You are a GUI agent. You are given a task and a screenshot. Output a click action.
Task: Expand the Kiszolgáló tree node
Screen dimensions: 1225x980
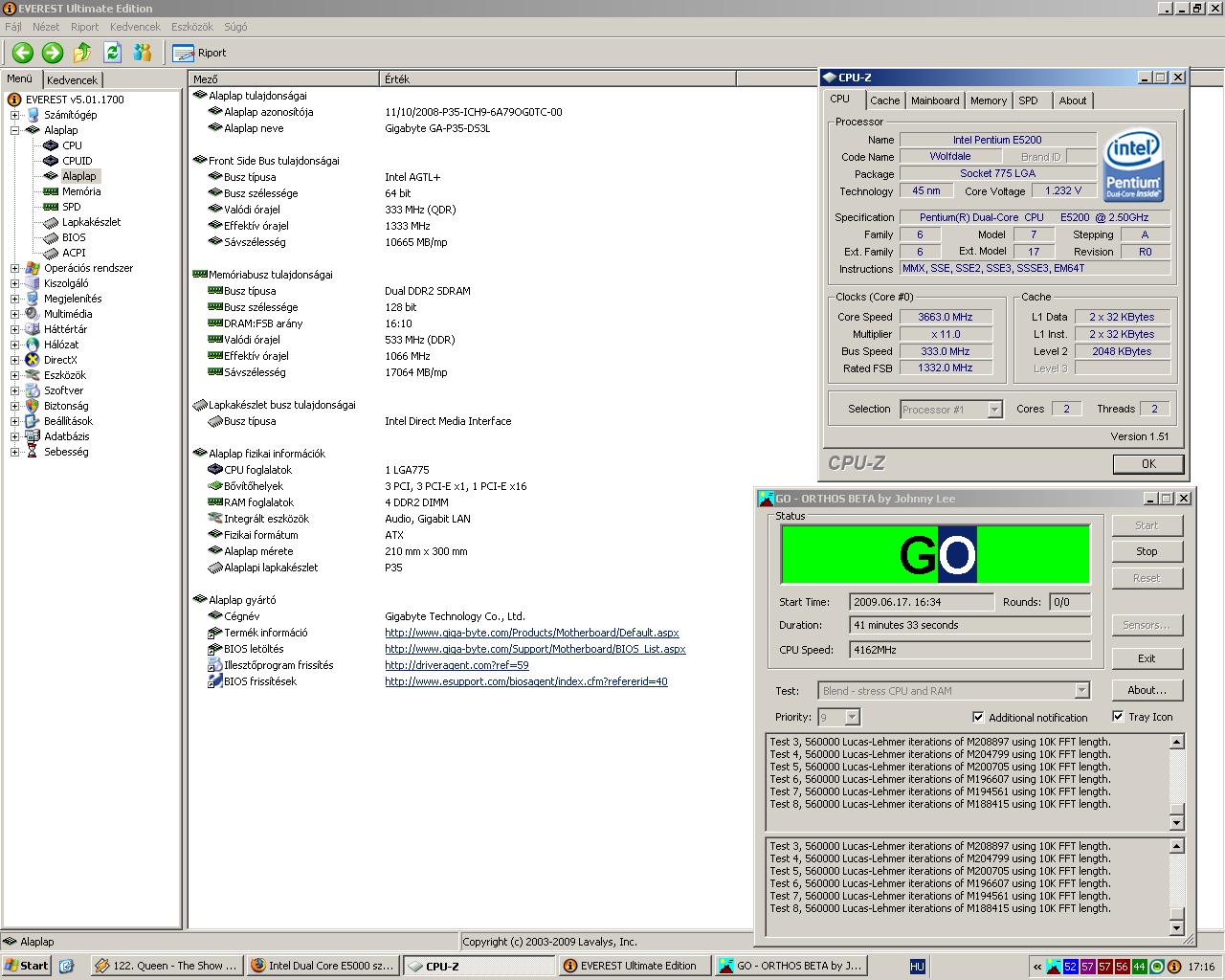pyautogui.click(x=14, y=283)
